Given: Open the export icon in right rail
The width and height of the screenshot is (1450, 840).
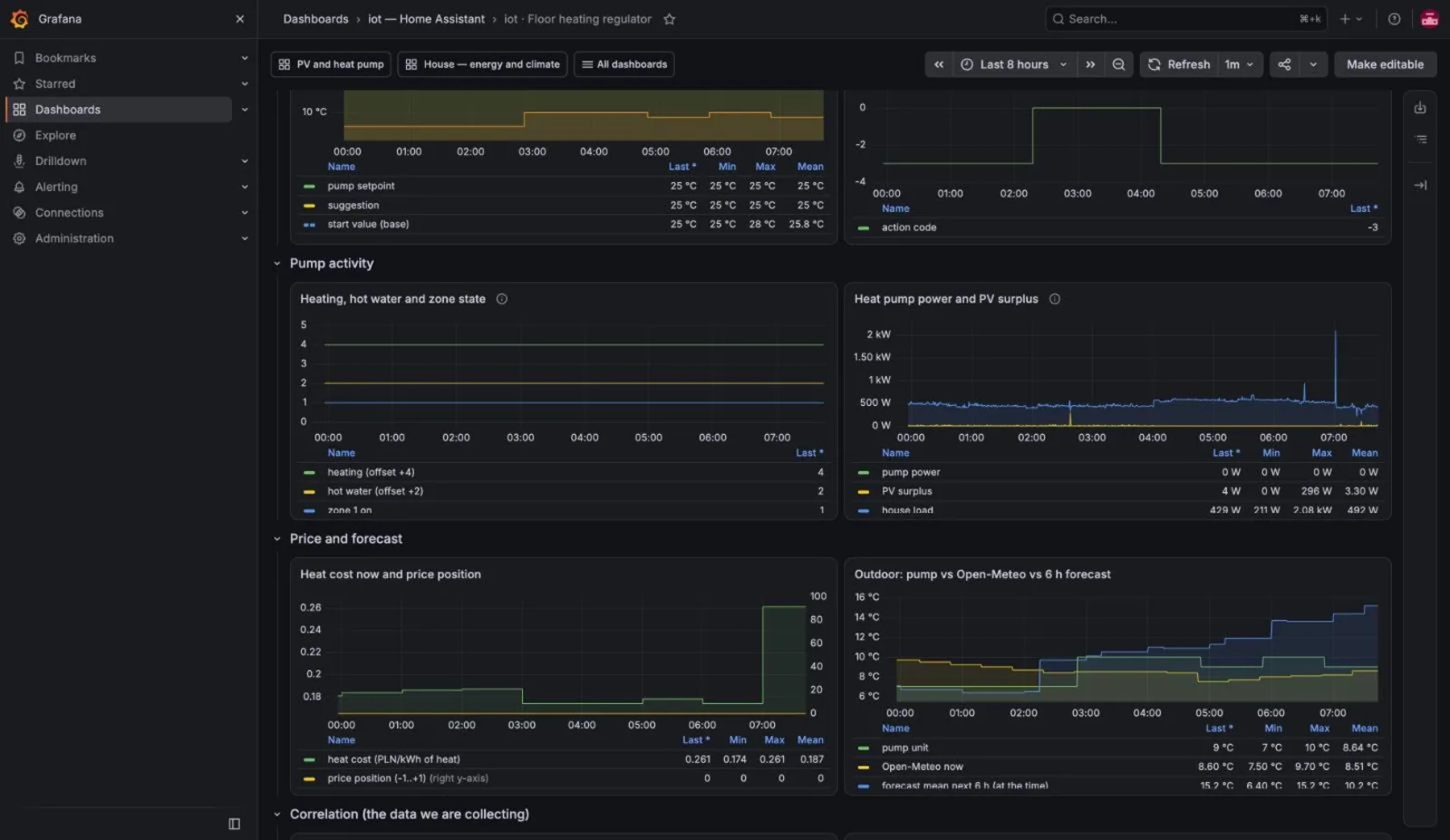Looking at the screenshot, I should tap(1420, 108).
